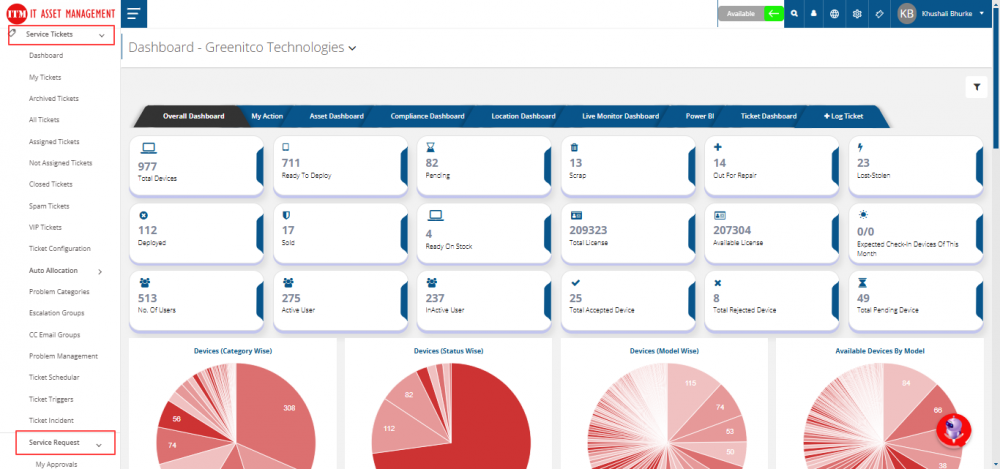This screenshot has height=469, width=1000.
Task: Click the ticket tag icon in header
Action: pyautogui.click(x=878, y=14)
